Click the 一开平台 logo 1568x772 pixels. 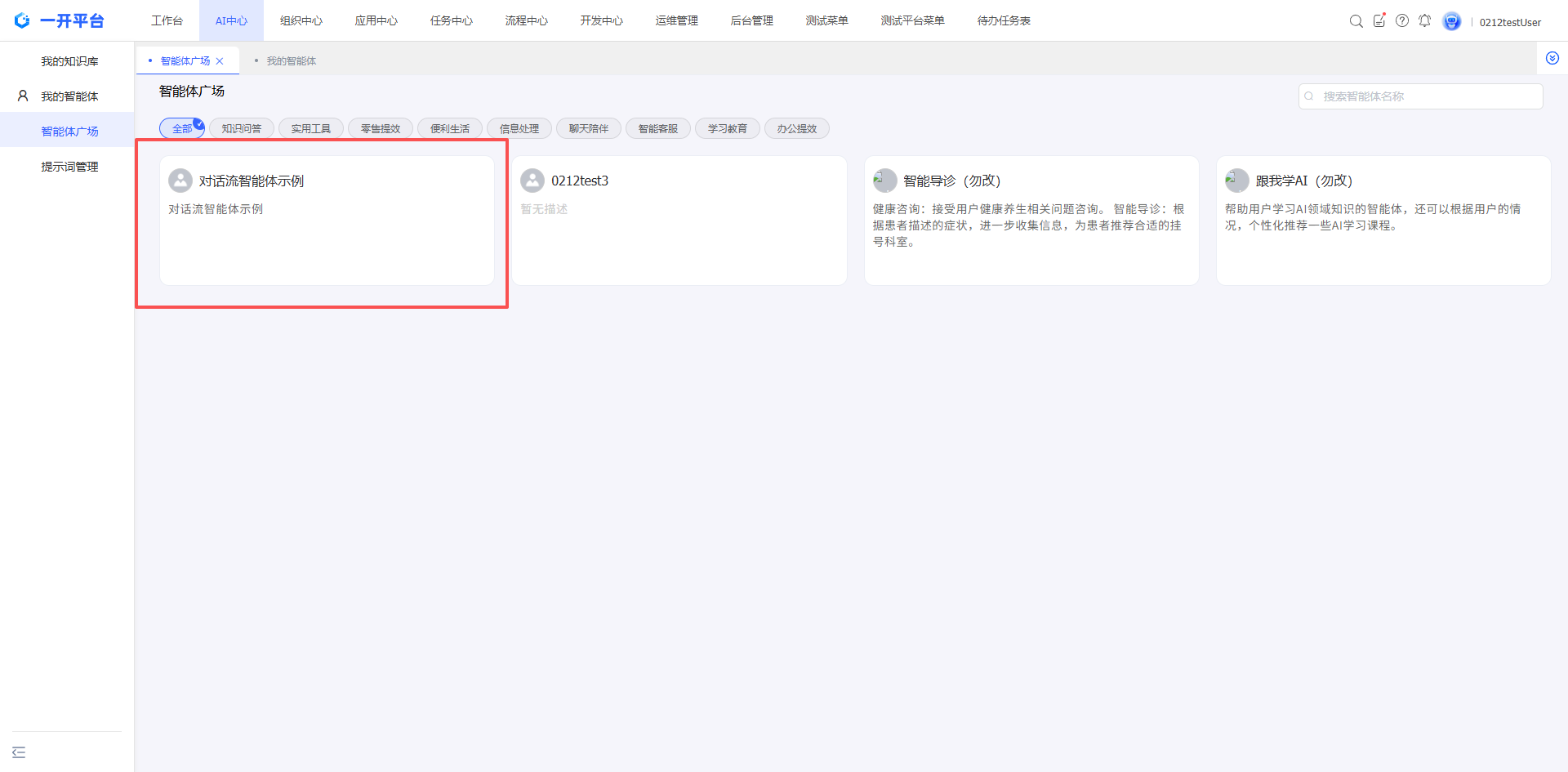click(x=60, y=21)
